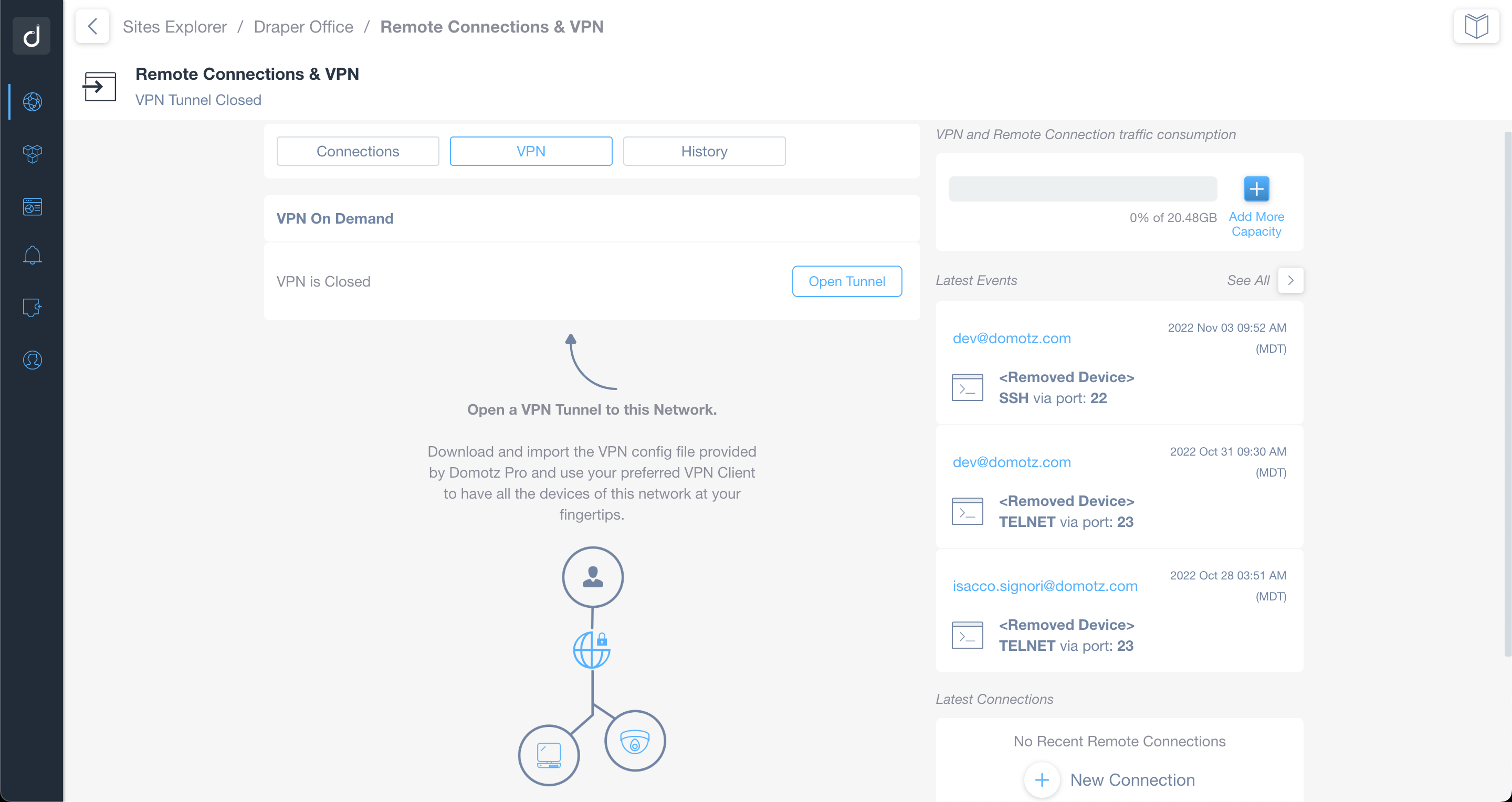Image resolution: width=1512 pixels, height=802 pixels.
Task: Open the Sites Explorer globe icon in sidebar
Action: (32, 102)
